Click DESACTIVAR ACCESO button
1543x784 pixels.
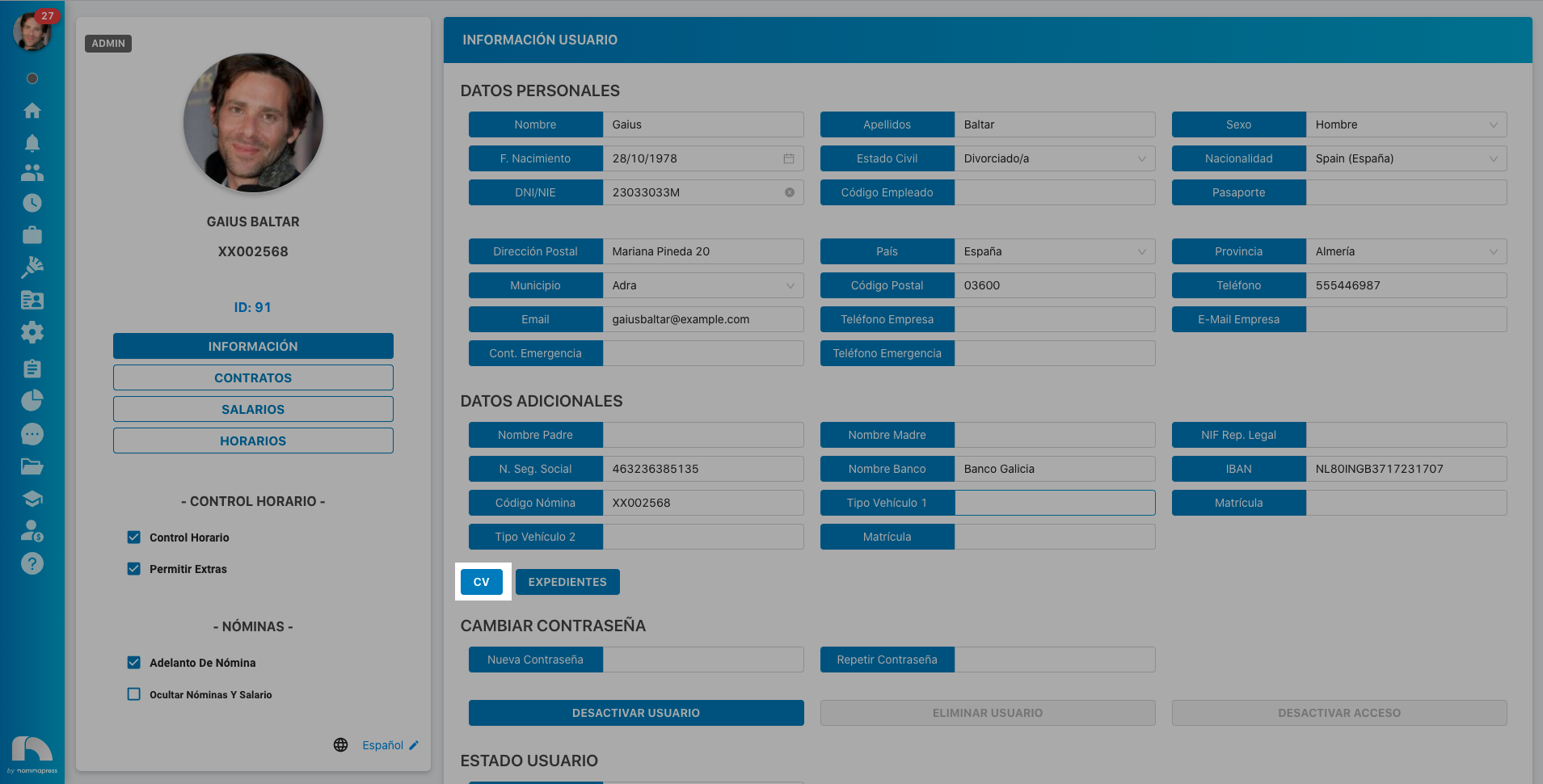[1339, 713]
